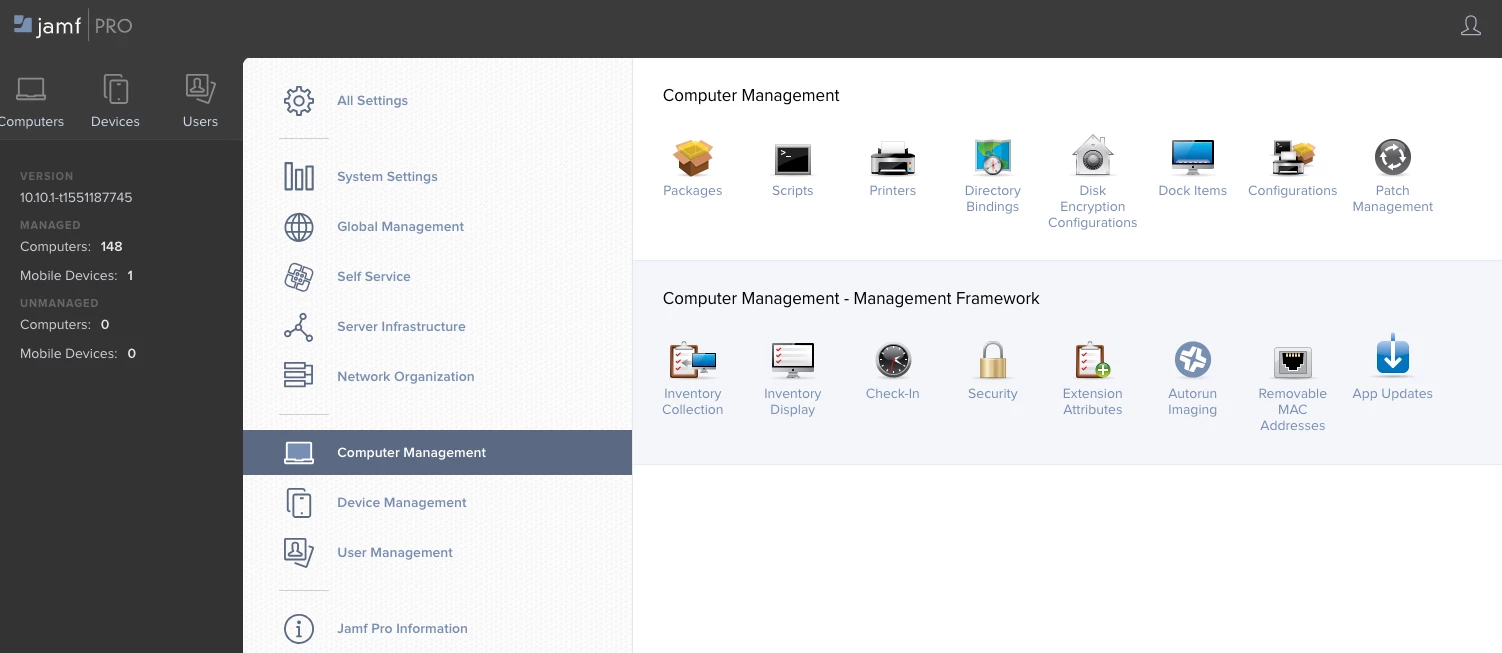
Task: Open the Inventory Display icon
Action: pos(792,360)
